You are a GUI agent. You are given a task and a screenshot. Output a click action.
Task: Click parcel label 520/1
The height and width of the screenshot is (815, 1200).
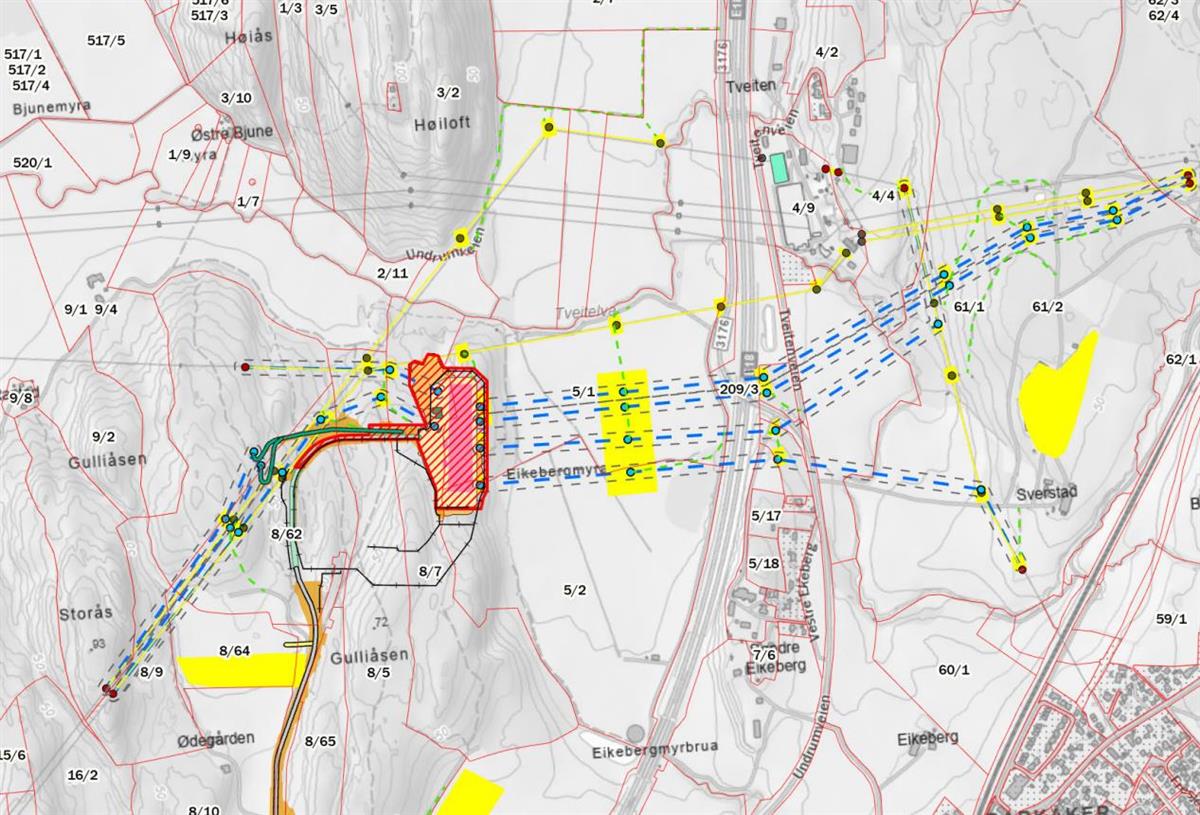tap(32, 162)
